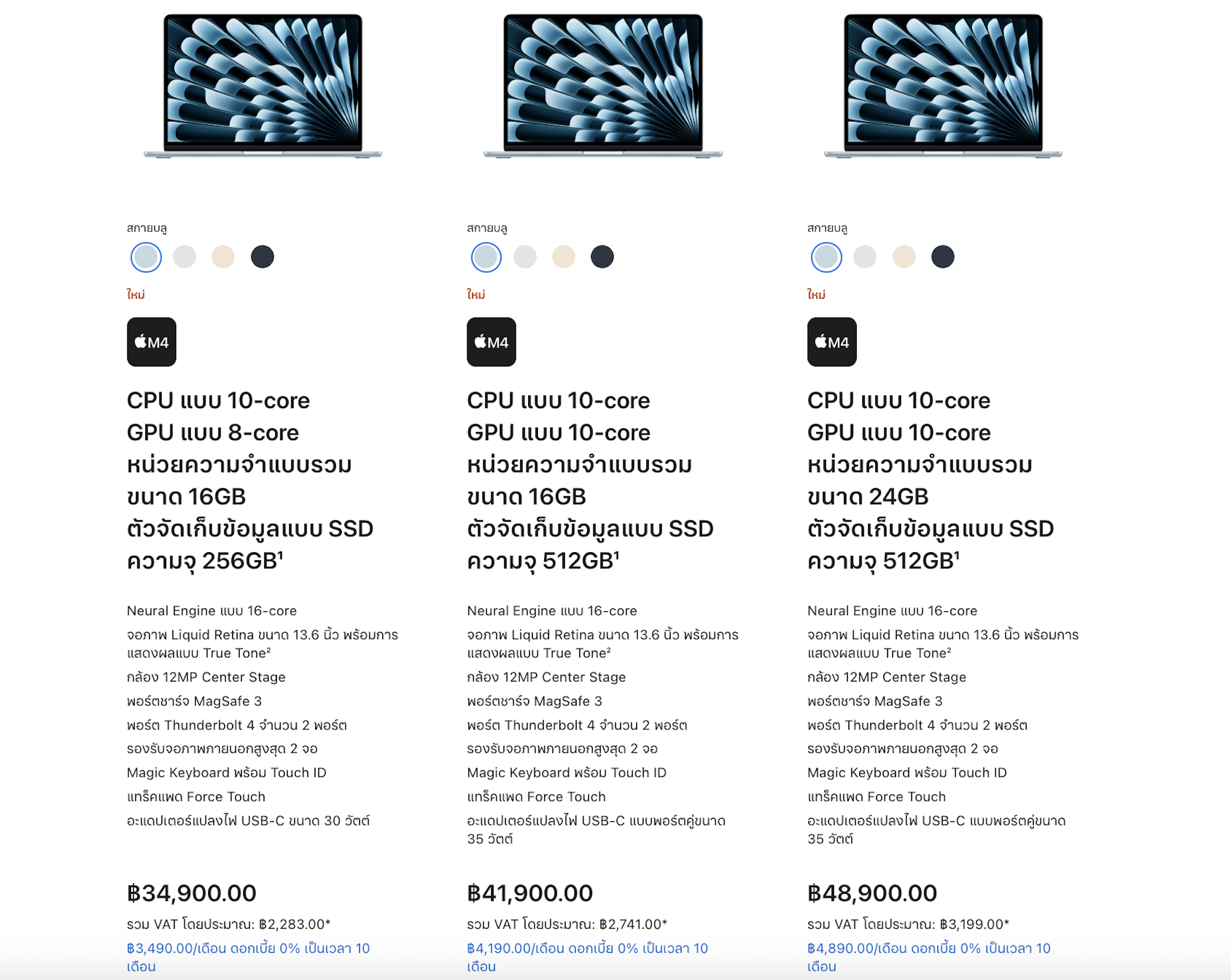This screenshot has width=1231, height=980.
Task: Click the M4 chip icon on the ฿41,900 model
Action: pyautogui.click(x=491, y=342)
